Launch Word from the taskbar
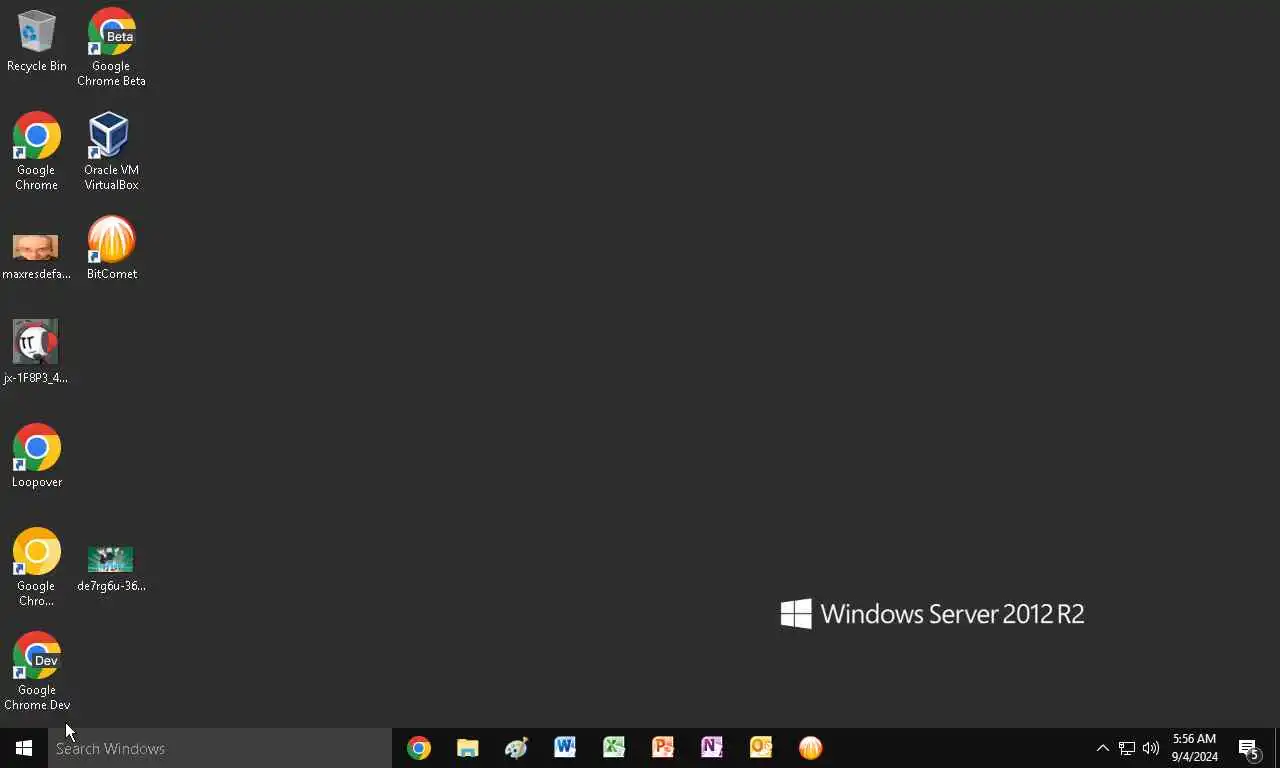This screenshot has width=1280, height=768. tap(565, 748)
